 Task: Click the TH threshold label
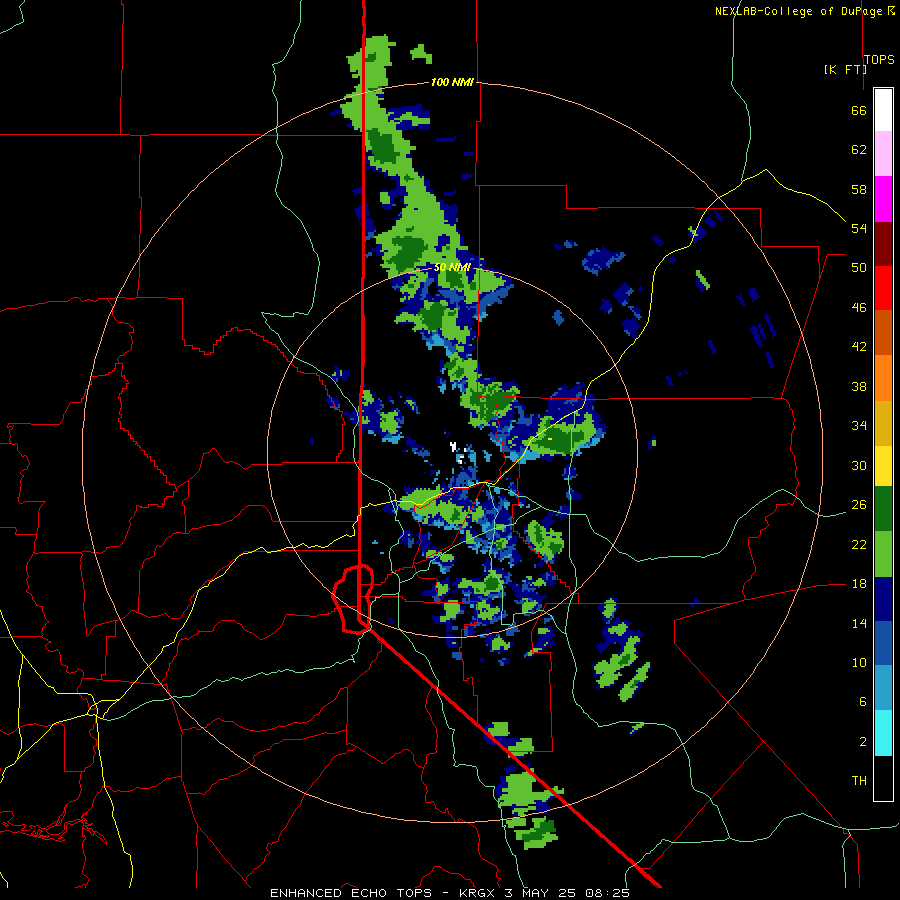pyautogui.click(x=859, y=781)
